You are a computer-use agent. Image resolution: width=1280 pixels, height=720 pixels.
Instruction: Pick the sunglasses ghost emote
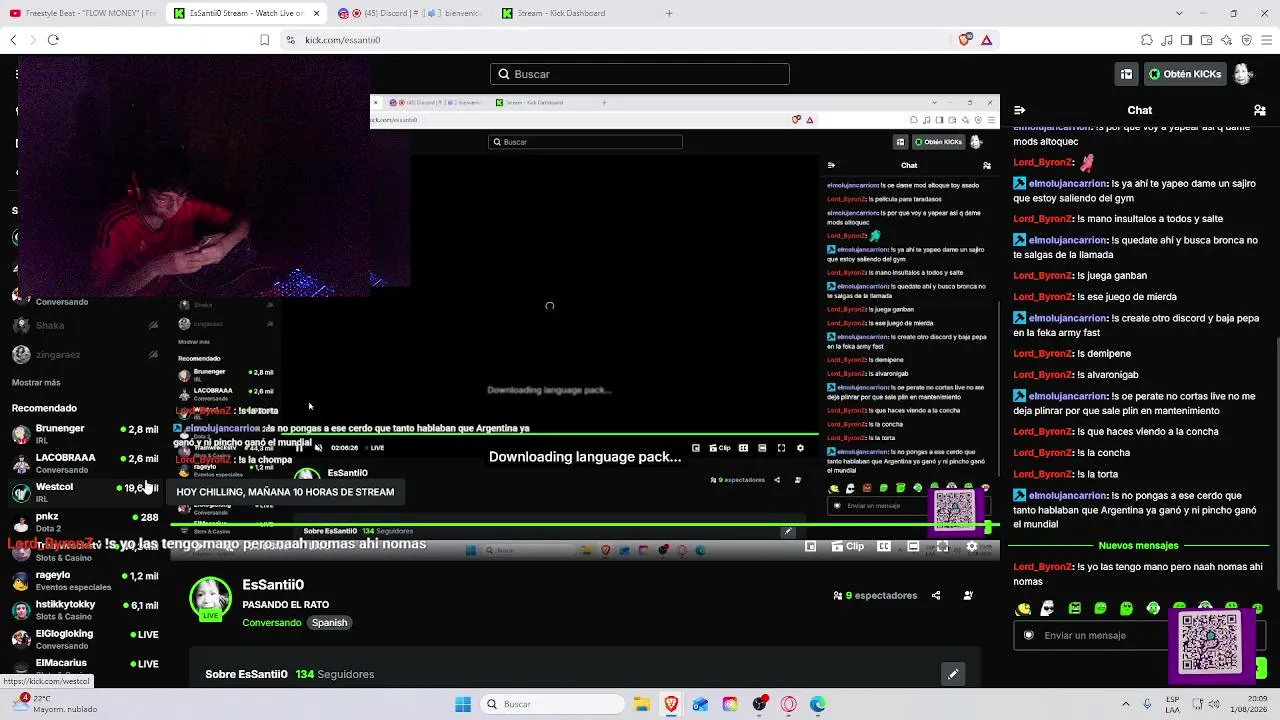pyautogui.click(x=1048, y=608)
